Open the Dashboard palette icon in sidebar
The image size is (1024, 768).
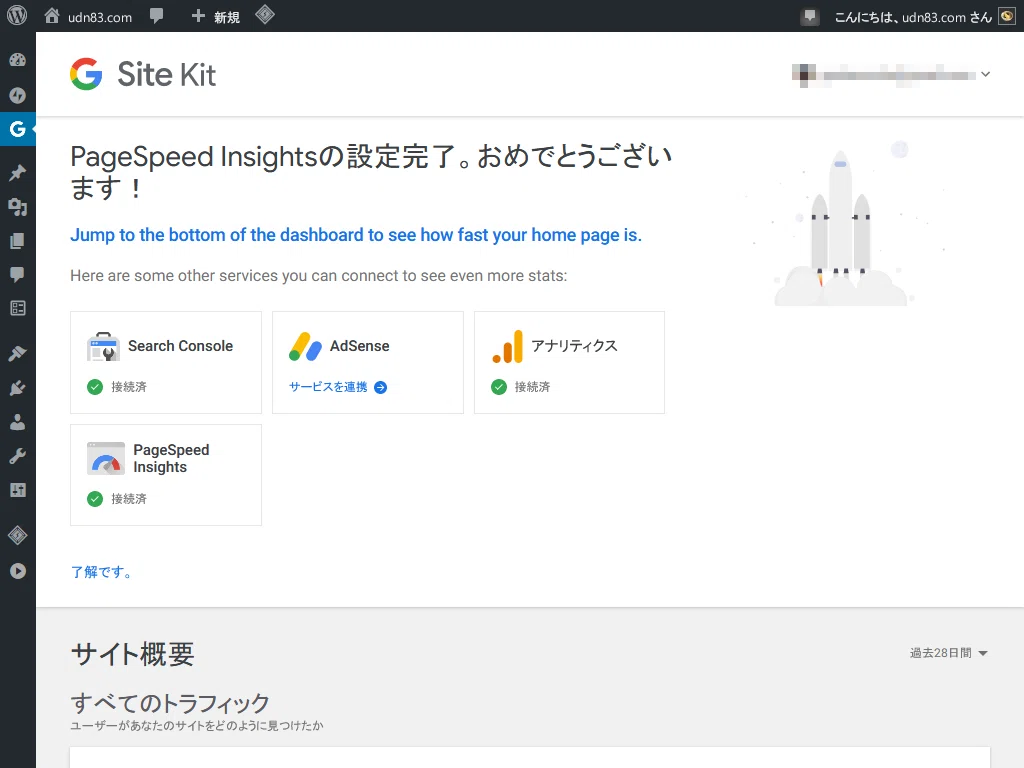pos(18,60)
